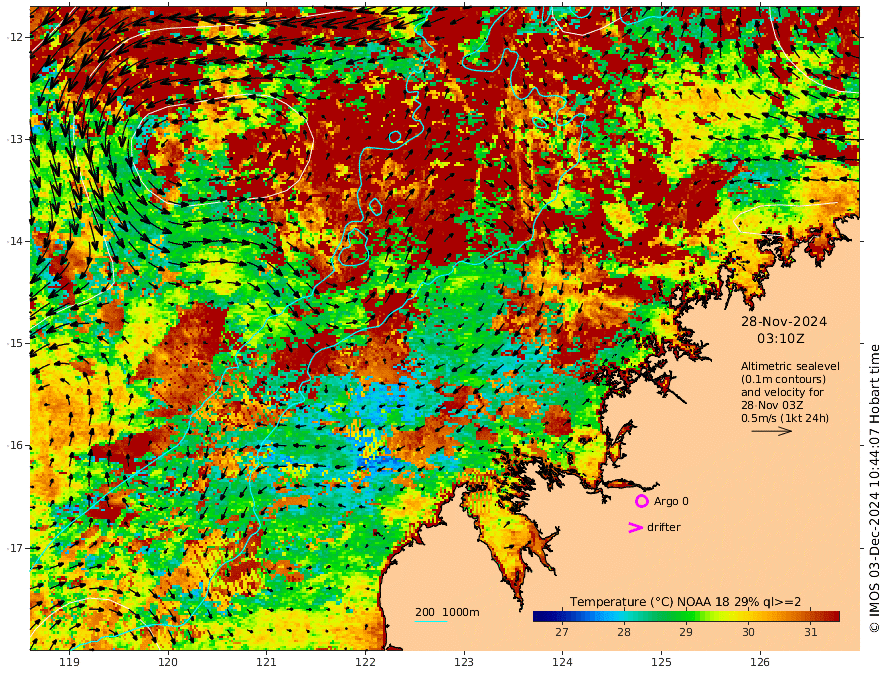Click the longitude 125 axis label

tap(661, 663)
